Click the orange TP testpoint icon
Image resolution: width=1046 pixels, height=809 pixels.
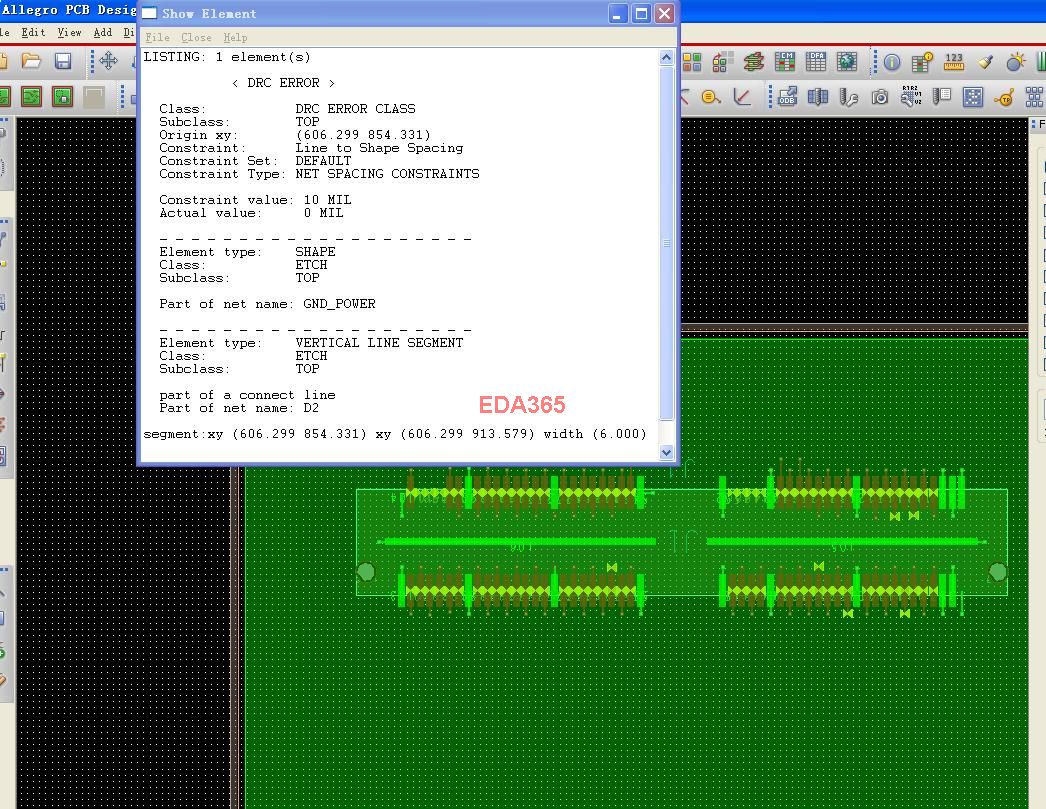click(1003, 97)
